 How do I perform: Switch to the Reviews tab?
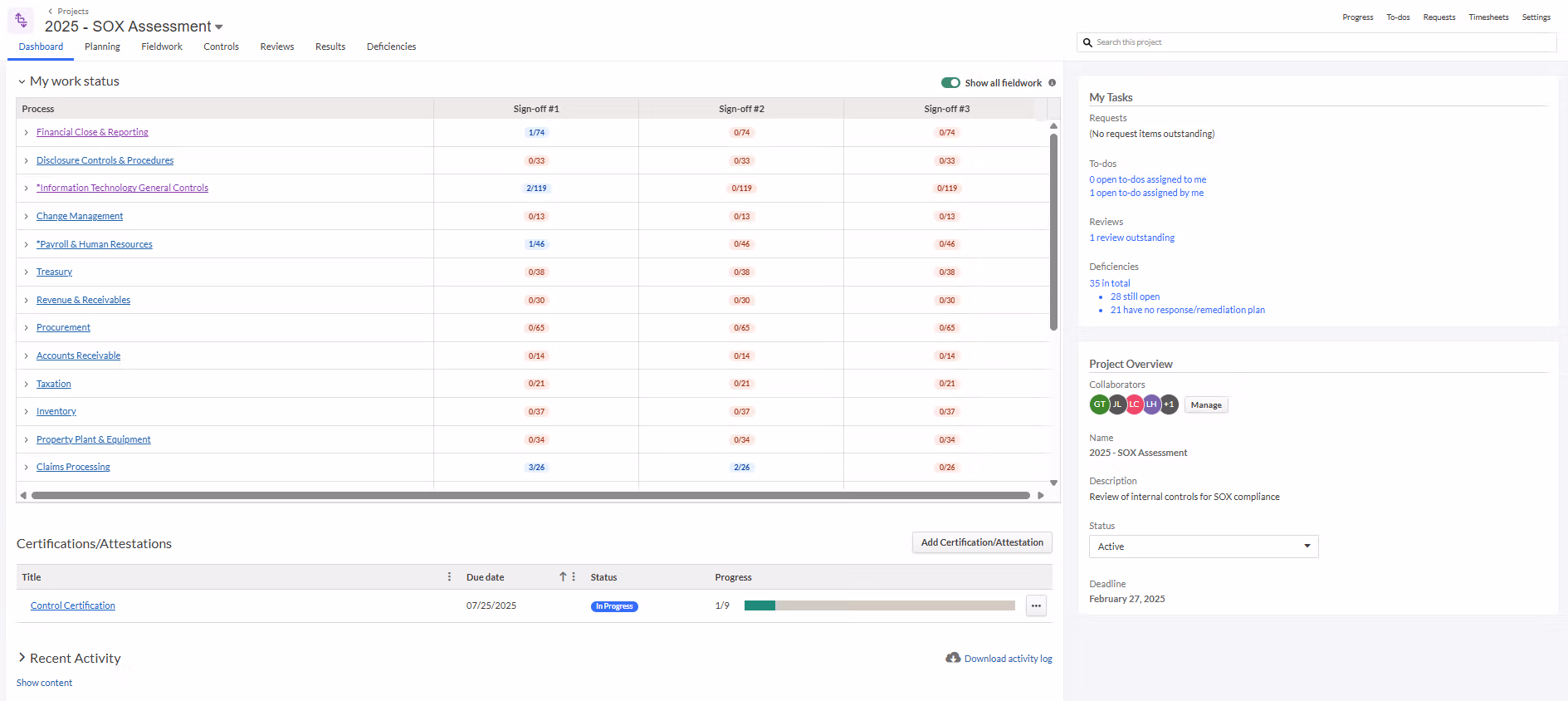click(277, 47)
